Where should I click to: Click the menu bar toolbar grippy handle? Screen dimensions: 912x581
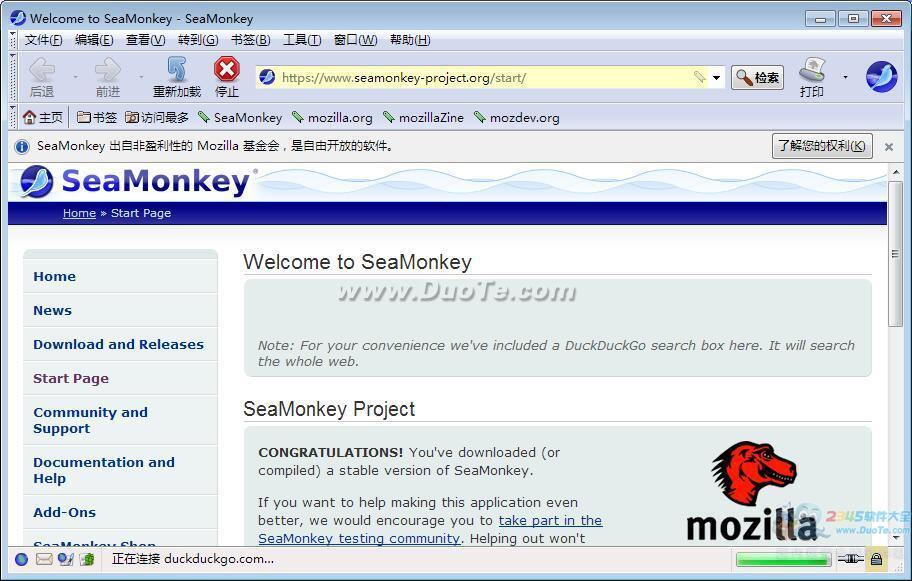pos(13,40)
